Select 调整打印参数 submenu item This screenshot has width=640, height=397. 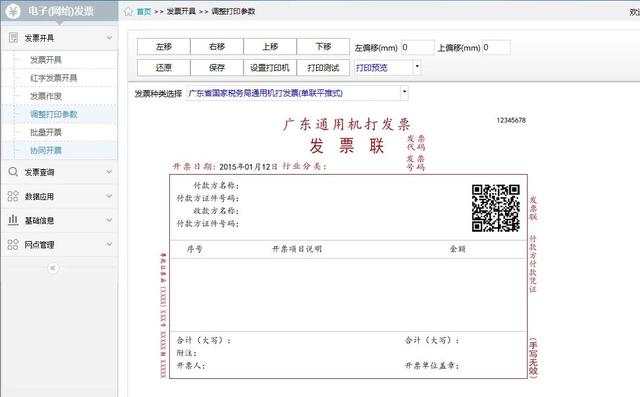(53, 114)
